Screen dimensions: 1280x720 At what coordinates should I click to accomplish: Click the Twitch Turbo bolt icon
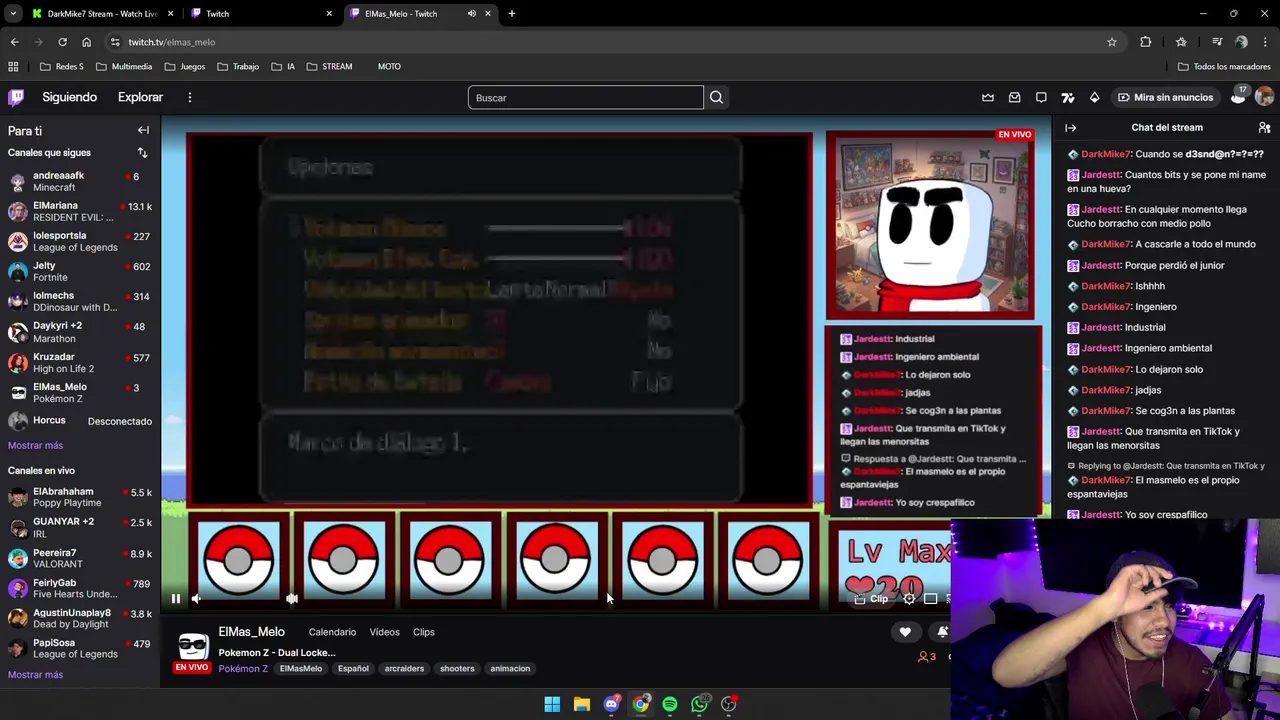(x=1067, y=97)
